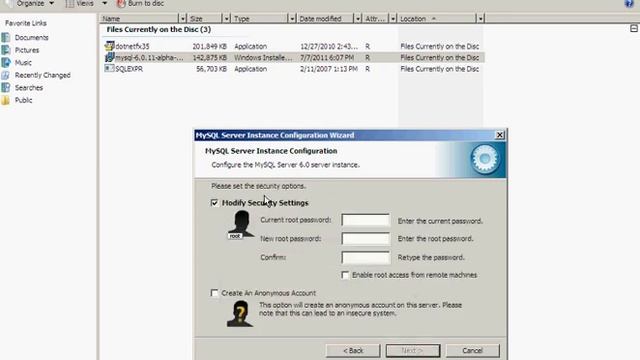The image size is (640, 360).
Task: Sort by the Name column header
Action: point(139,19)
